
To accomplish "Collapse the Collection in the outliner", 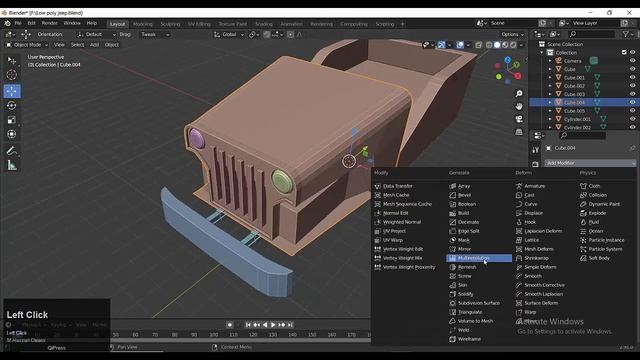I will [x=542, y=53].
